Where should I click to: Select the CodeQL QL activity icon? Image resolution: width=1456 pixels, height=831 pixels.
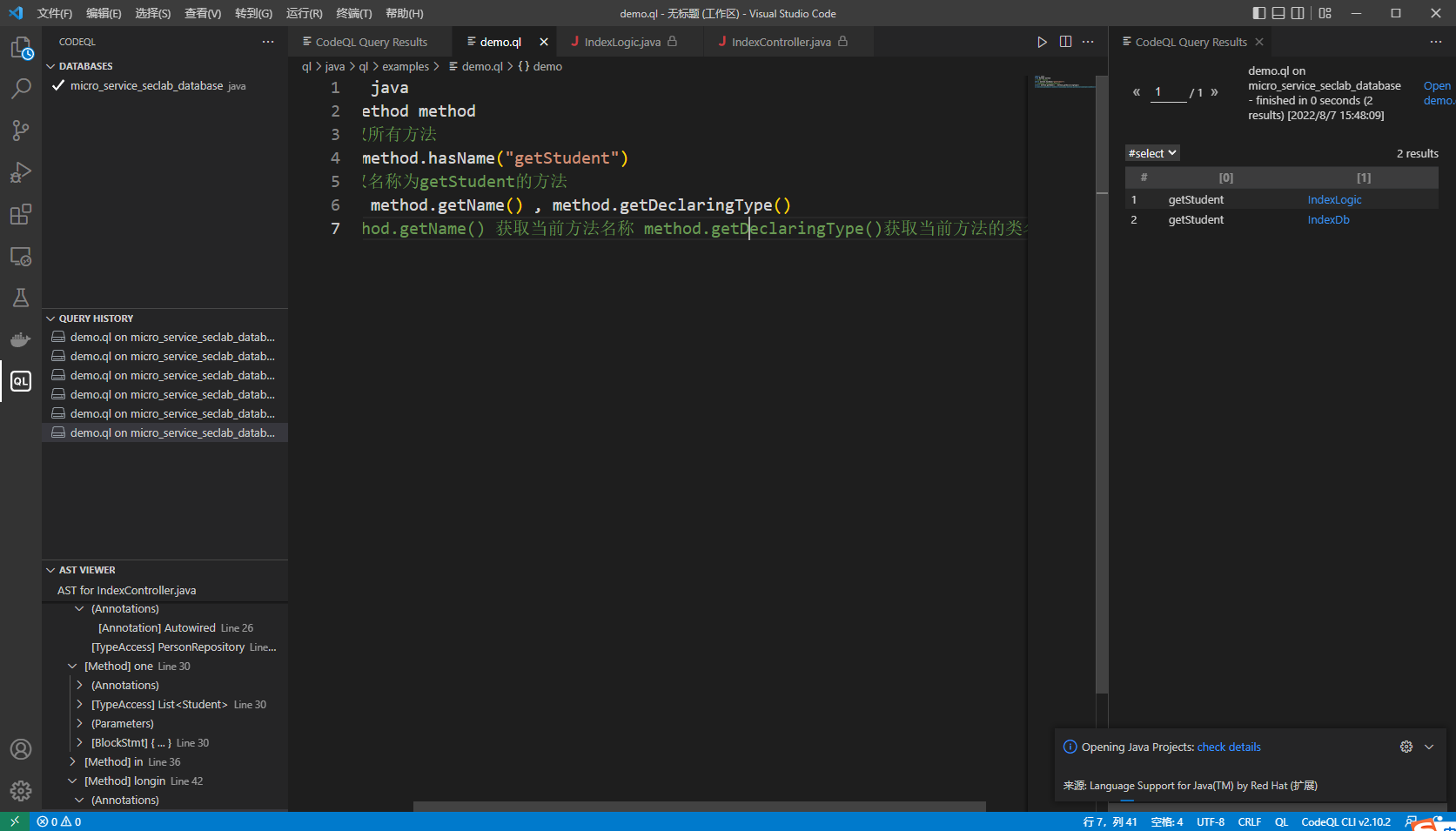pyautogui.click(x=21, y=381)
